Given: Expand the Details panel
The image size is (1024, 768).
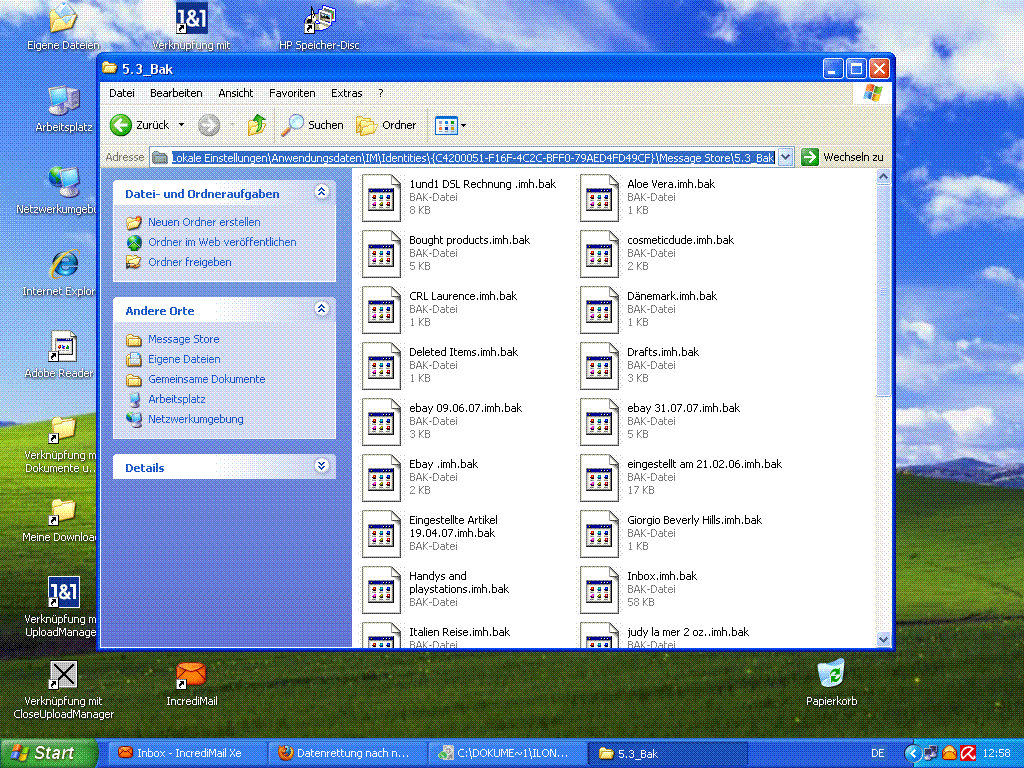Looking at the screenshot, I should tap(321, 466).
